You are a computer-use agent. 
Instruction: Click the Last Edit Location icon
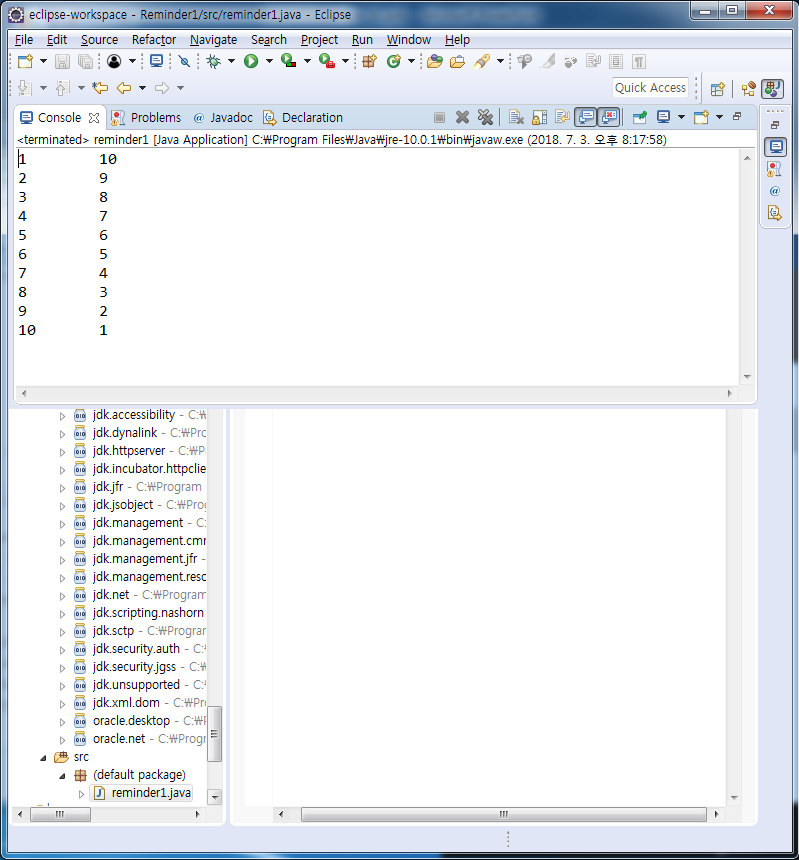pos(100,88)
